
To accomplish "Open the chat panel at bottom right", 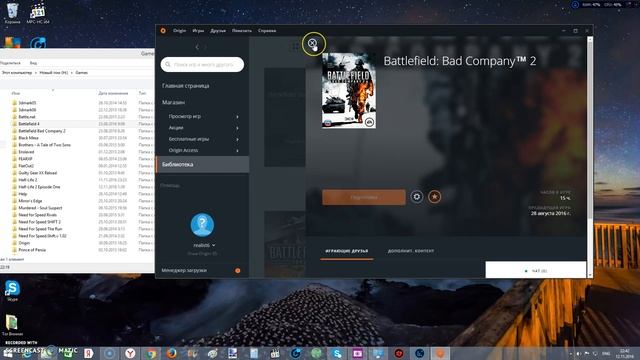I will [x=536, y=270].
